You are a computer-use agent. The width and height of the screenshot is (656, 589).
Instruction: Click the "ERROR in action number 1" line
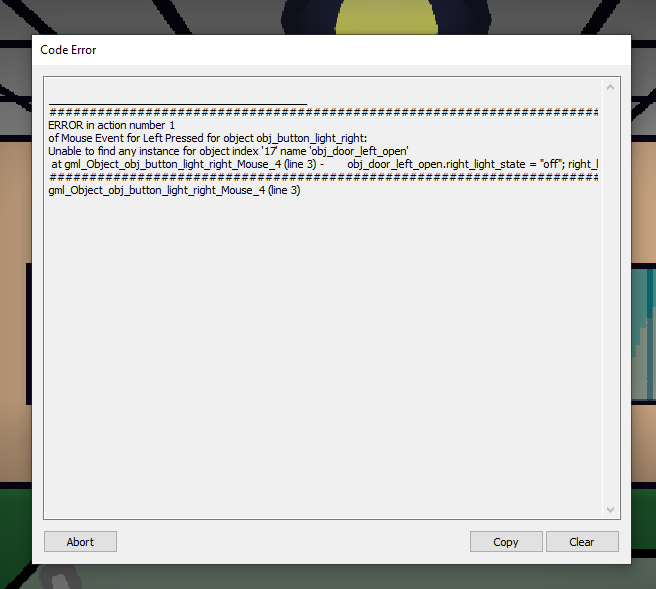click(x=111, y=125)
